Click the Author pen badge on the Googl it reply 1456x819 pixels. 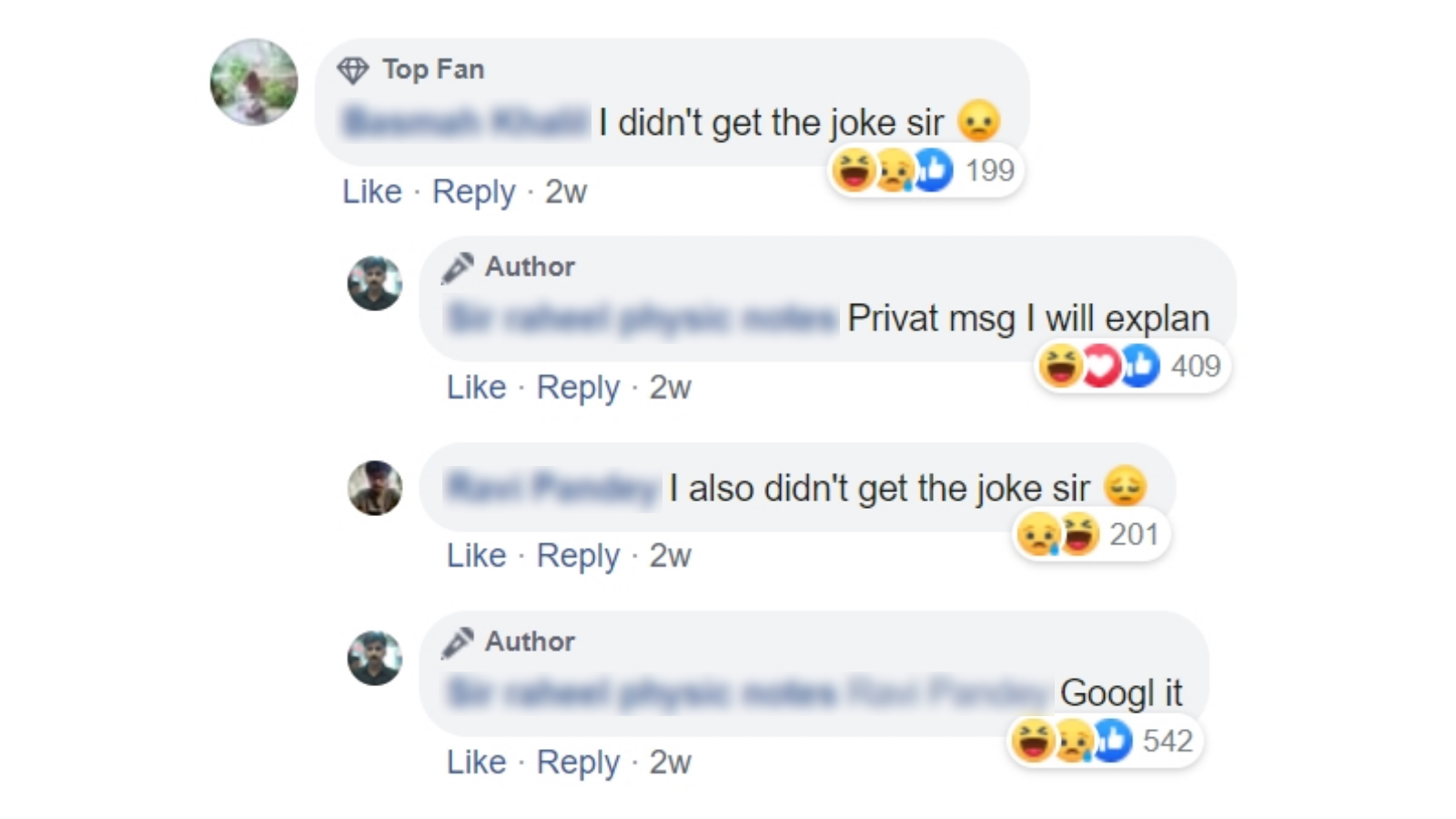point(458,641)
